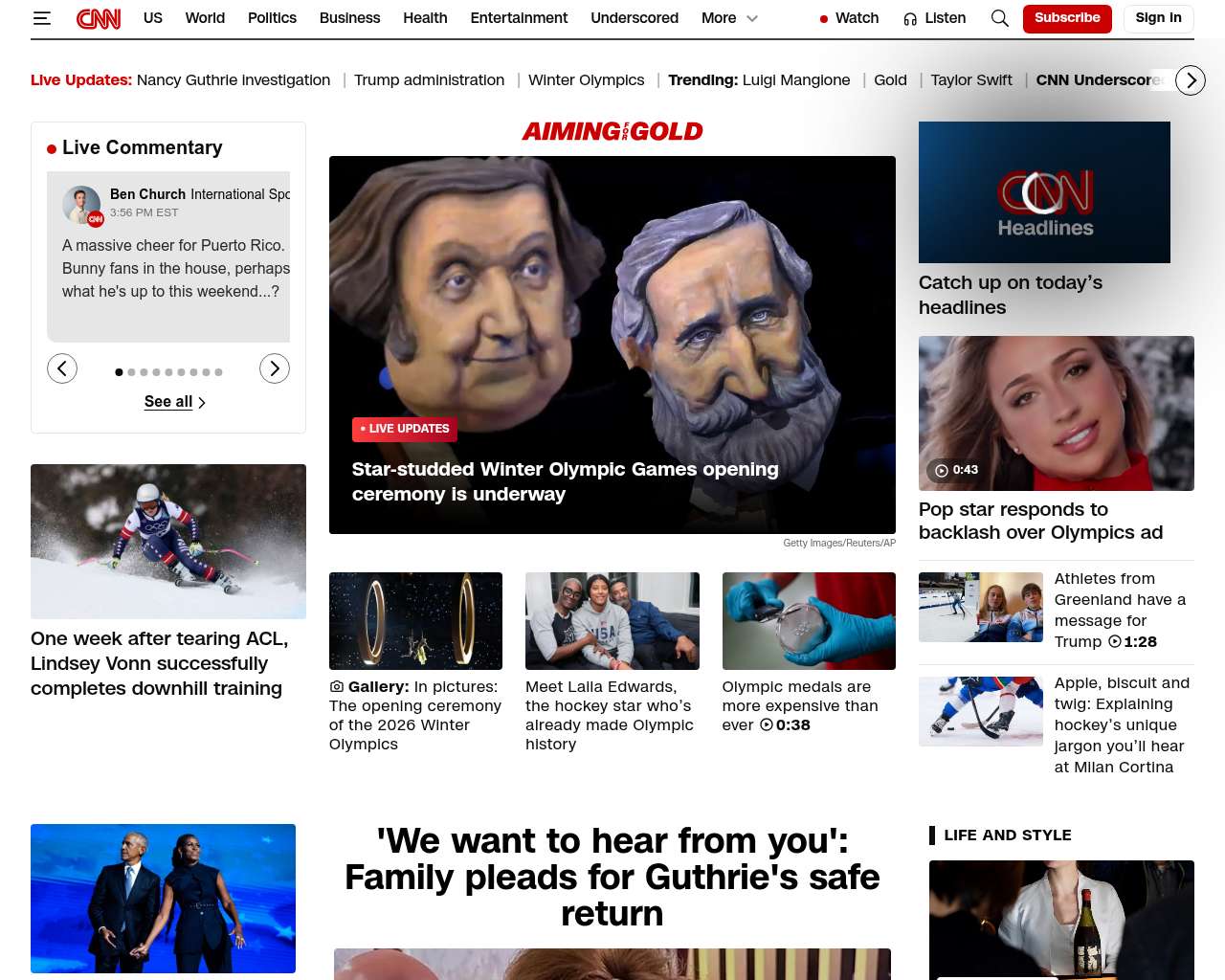Open the CNN Headlines thumbnail
Screen dimensions: 1225x980
coord(1044,192)
